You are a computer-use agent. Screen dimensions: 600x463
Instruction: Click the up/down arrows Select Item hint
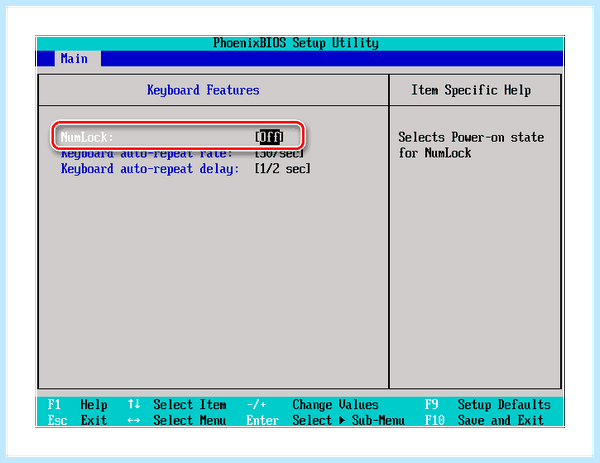[x=177, y=404]
